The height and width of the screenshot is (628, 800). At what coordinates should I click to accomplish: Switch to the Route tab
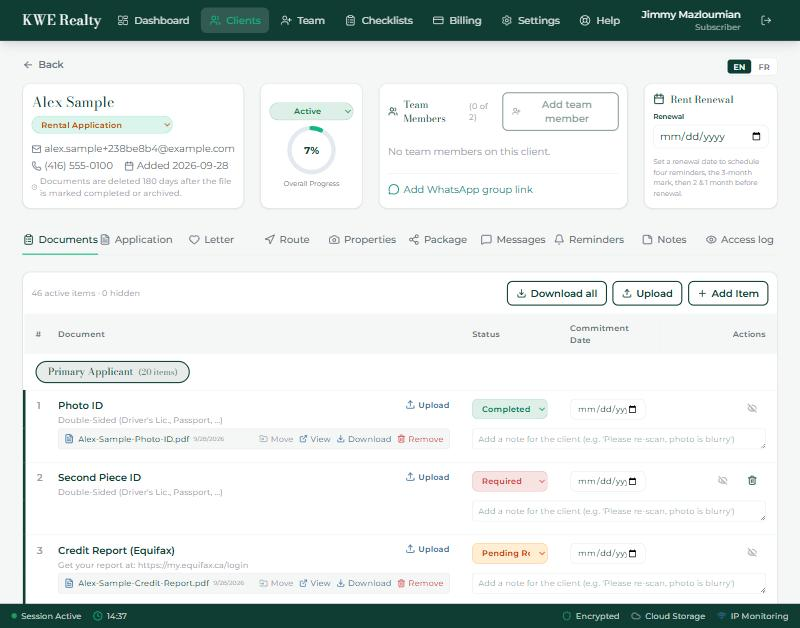click(x=287, y=240)
